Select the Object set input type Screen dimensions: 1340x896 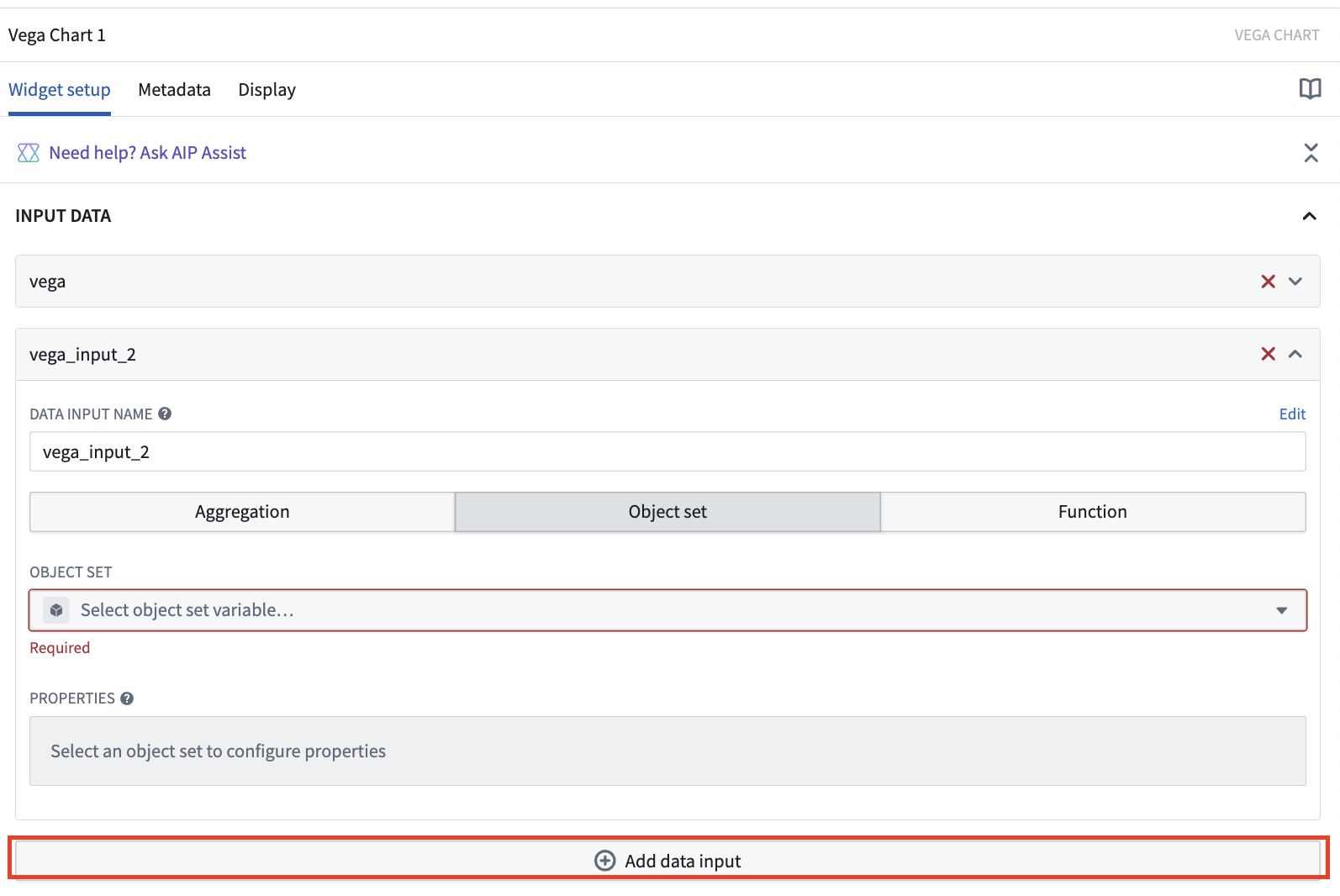pyautogui.click(x=667, y=512)
